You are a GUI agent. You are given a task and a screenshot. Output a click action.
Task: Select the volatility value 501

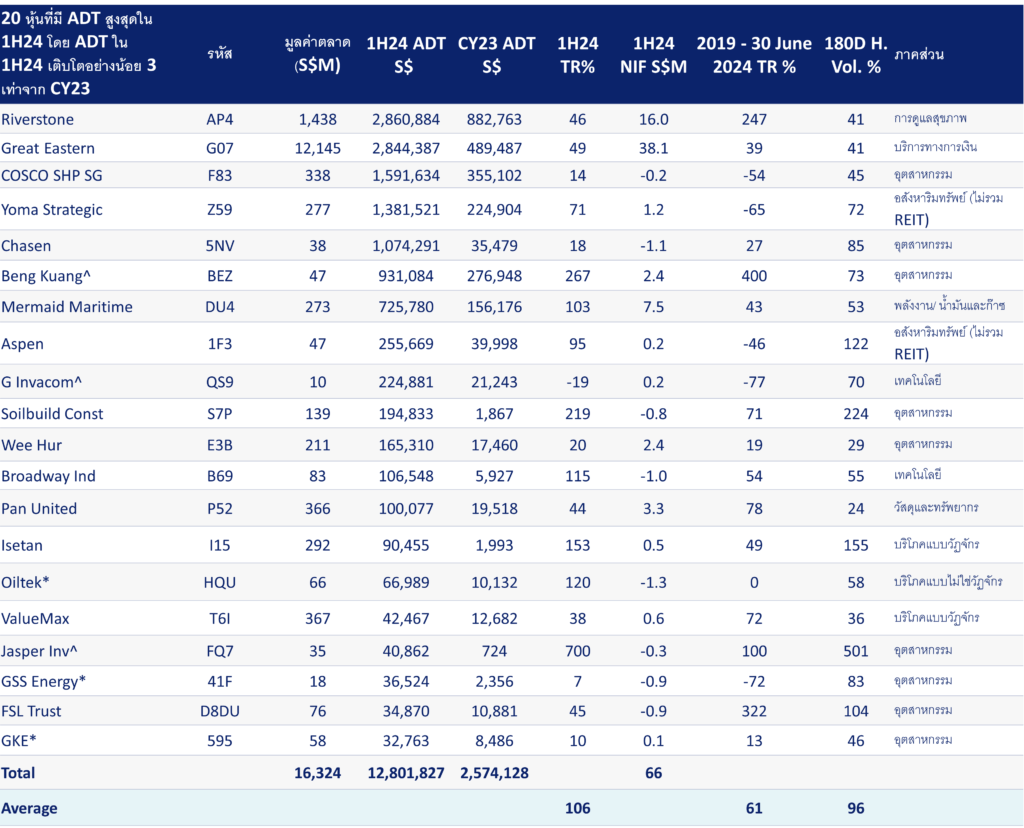click(856, 651)
